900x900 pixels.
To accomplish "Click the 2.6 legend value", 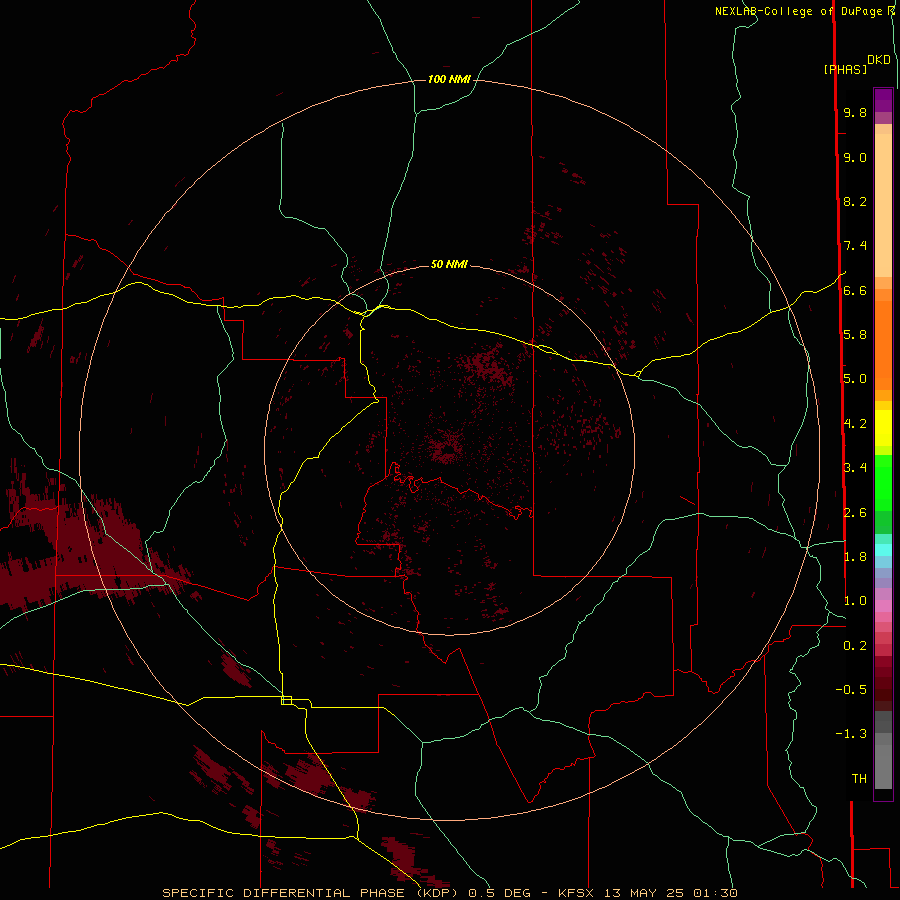I will [855, 513].
